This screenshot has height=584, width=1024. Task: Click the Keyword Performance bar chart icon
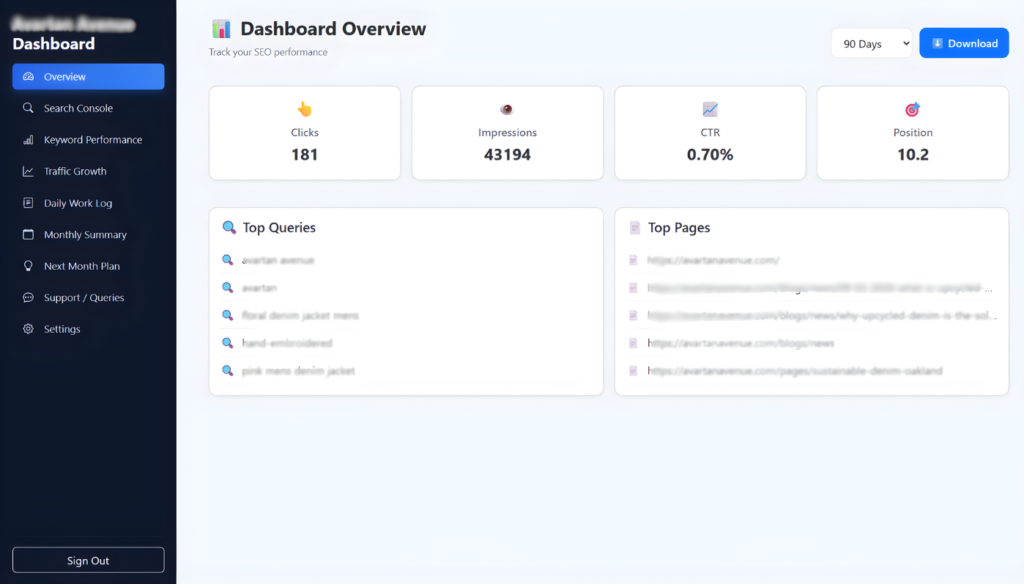click(28, 140)
